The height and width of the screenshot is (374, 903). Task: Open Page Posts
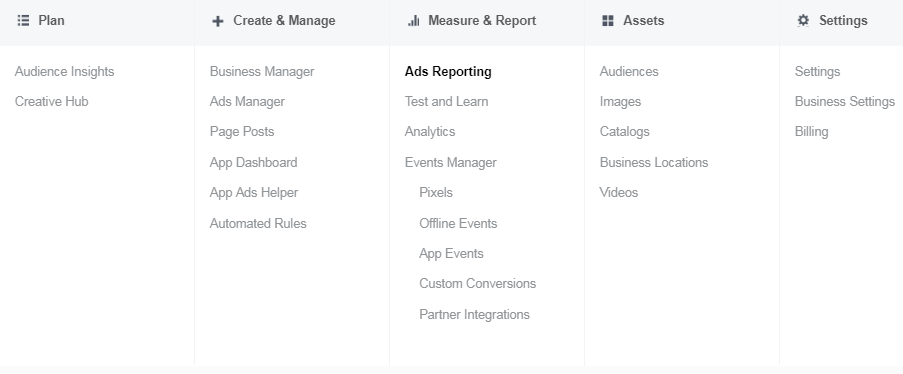tap(242, 131)
